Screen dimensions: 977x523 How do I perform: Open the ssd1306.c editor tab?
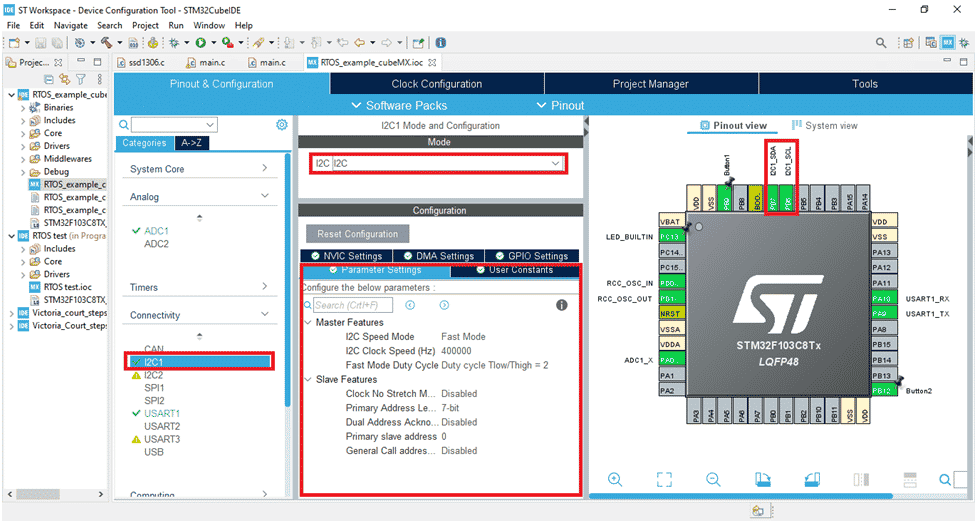[x=141, y=62]
